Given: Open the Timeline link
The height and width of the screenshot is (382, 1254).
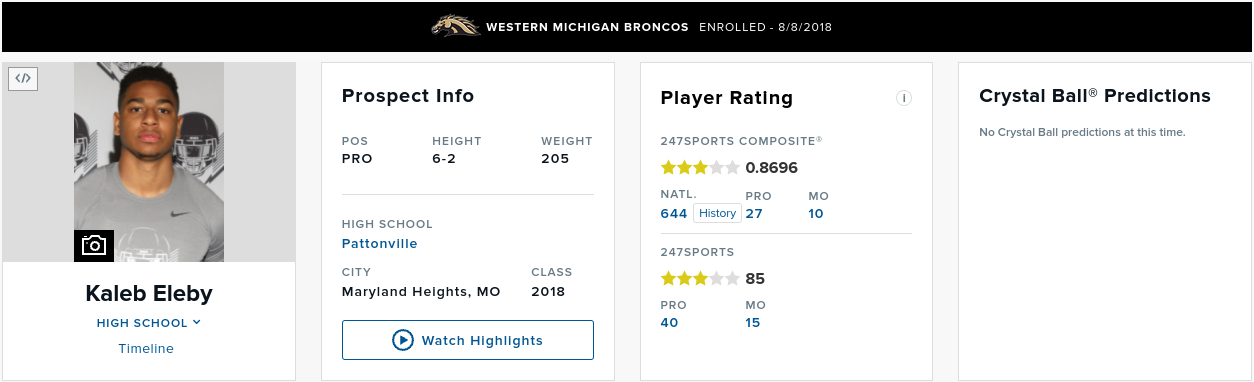Looking at the screenshot, I should 146,349.
